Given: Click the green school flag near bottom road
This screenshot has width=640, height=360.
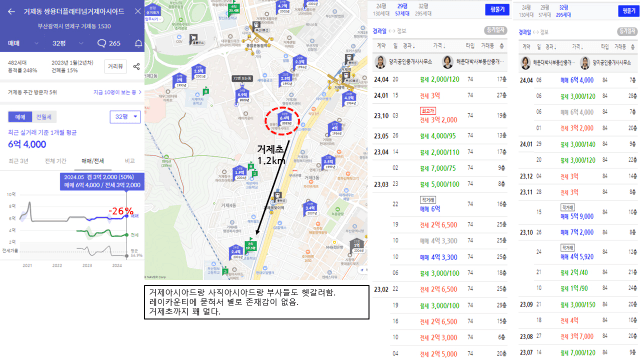Looking at the screenshot, I should pyautogui.click(x=250, y=245).
